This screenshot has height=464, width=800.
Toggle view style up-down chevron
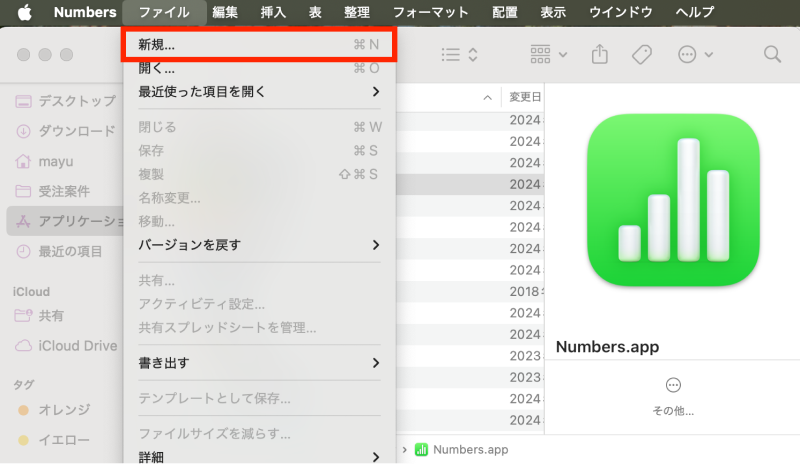pyautogui.click(x=473, y=55)
